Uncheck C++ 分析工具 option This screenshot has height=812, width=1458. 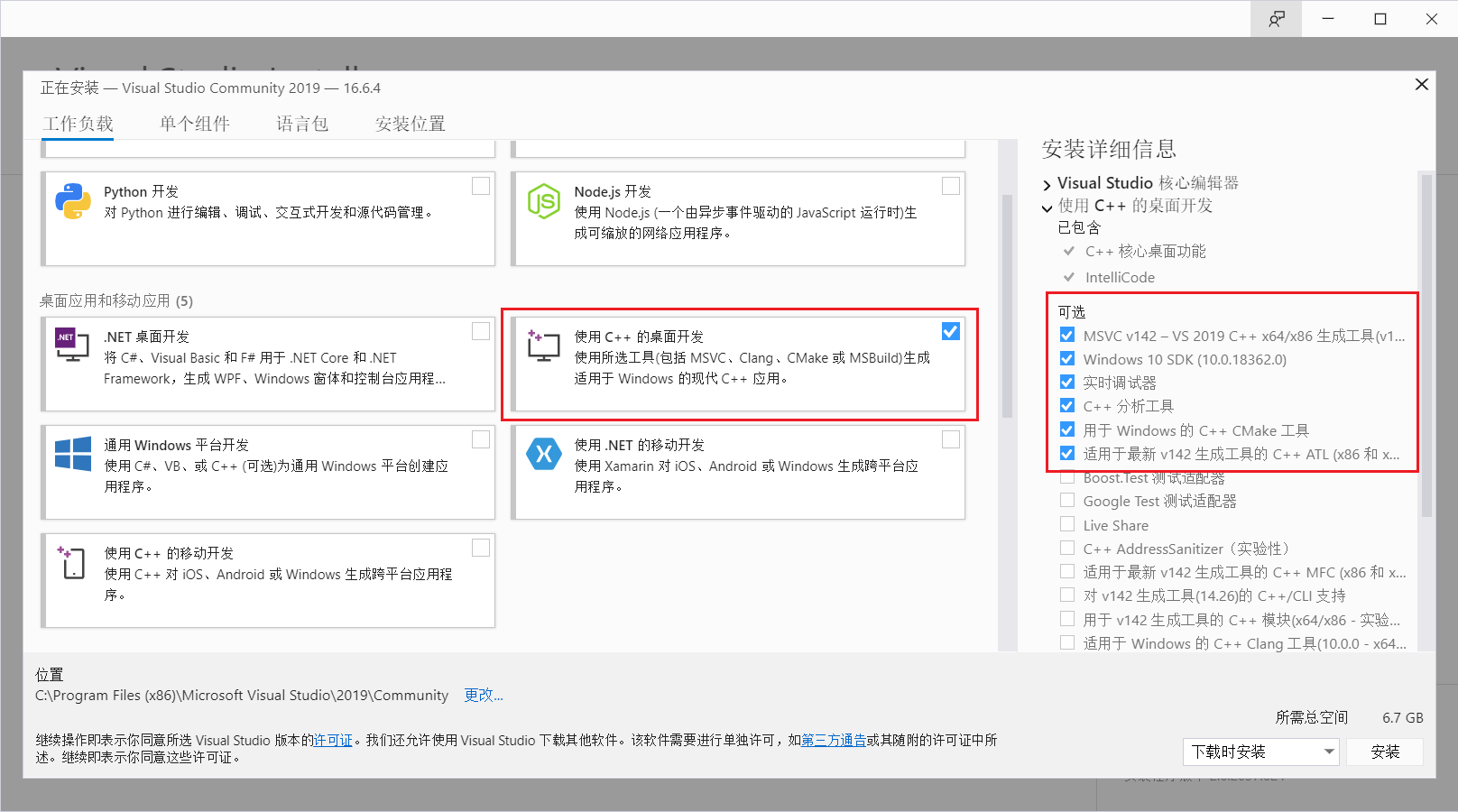[1067, 405]
